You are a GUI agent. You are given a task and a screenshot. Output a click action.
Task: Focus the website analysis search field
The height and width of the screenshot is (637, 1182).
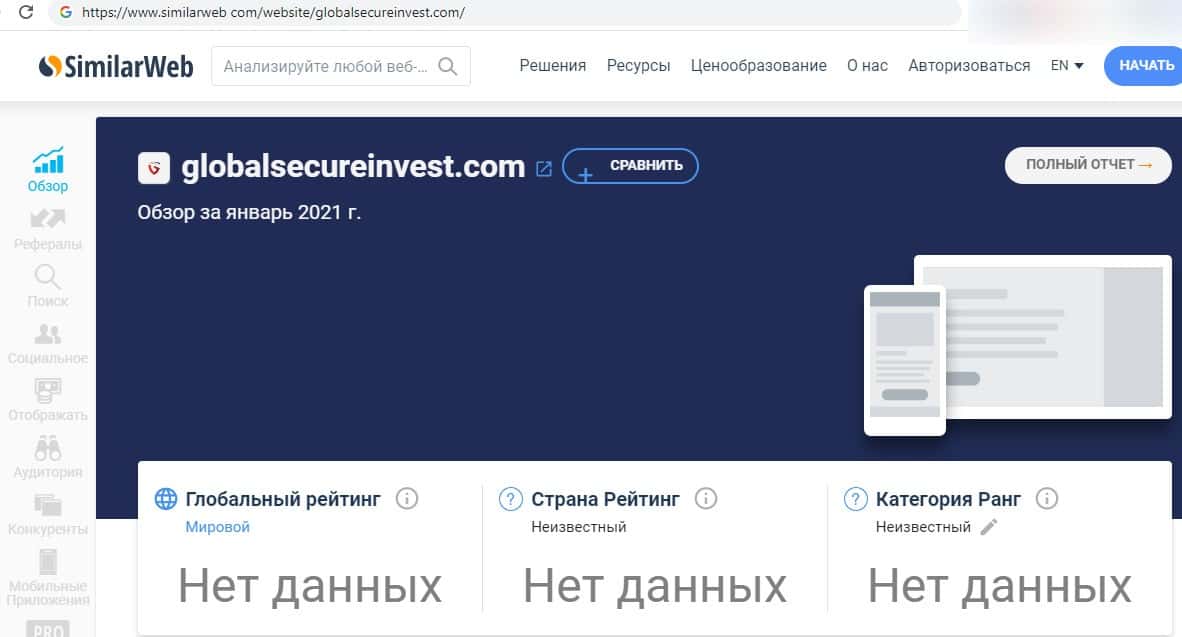(341, 66)
